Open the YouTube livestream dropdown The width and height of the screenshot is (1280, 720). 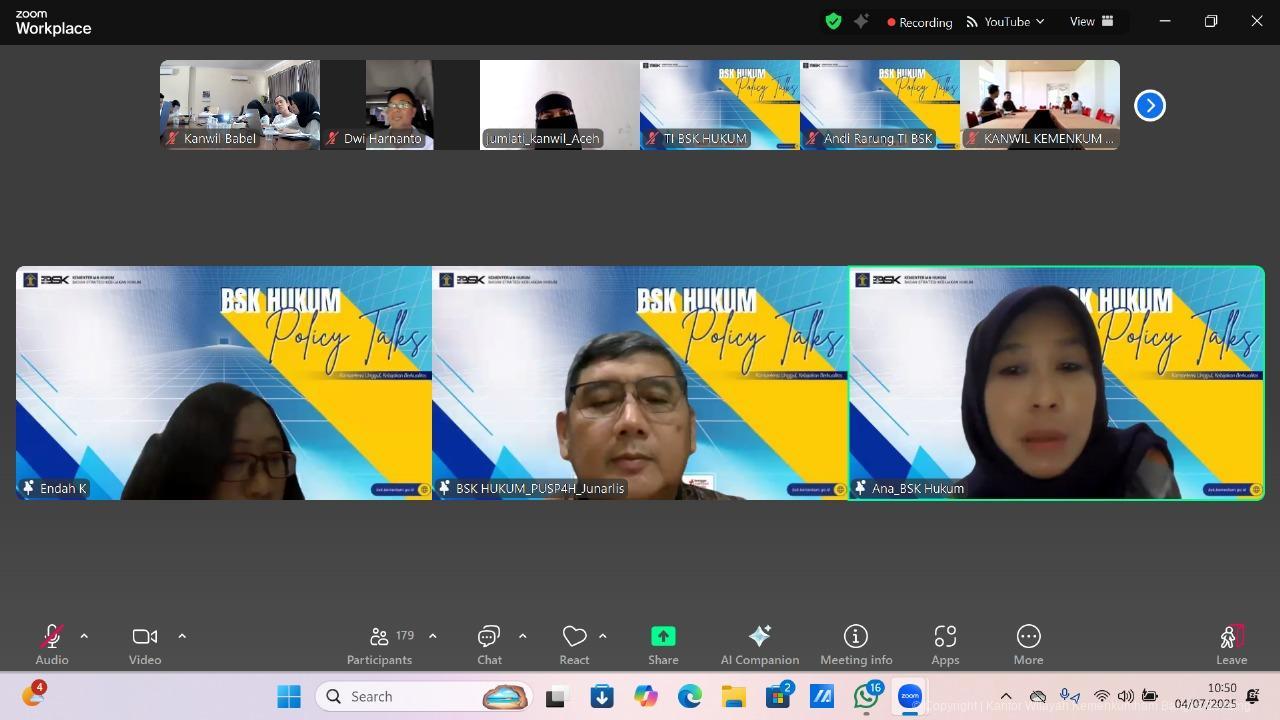[1005, 21]
